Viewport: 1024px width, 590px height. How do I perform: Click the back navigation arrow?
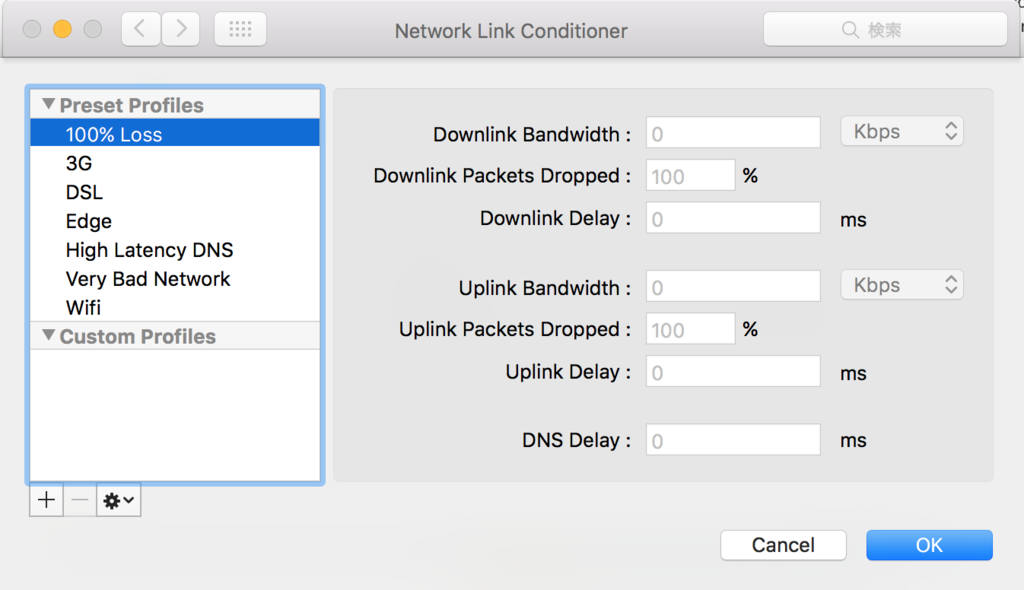pos(140,29)
